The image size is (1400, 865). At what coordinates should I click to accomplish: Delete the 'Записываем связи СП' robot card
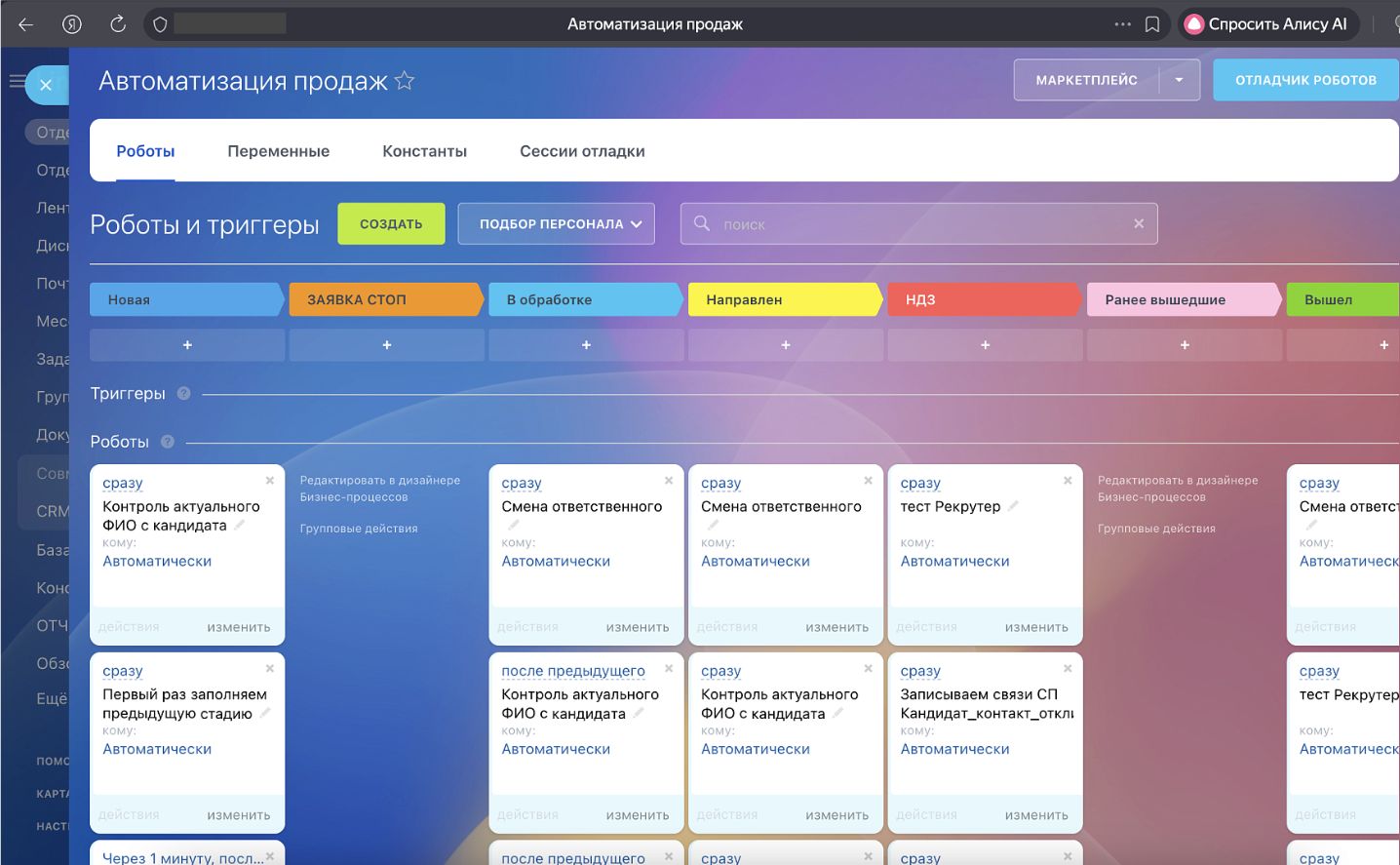pos(1068,668)
